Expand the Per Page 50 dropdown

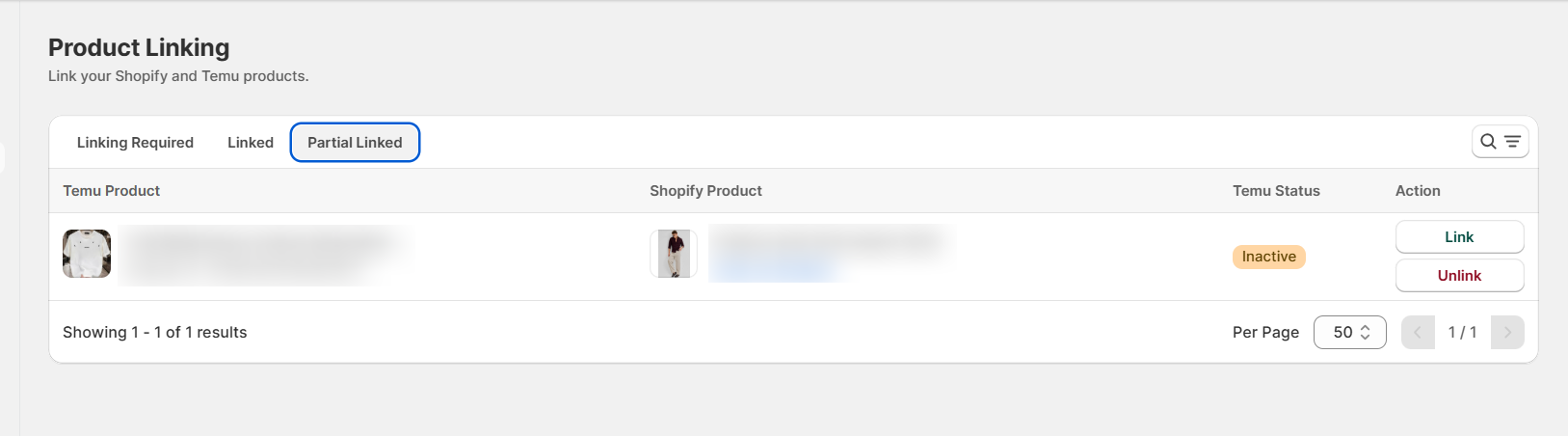point(1349,332)
